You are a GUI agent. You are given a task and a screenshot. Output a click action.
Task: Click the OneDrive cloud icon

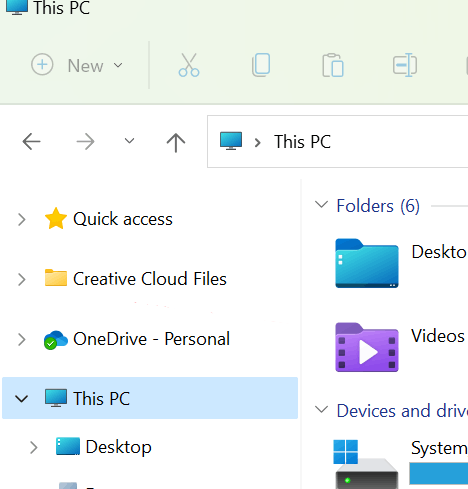click(56, 340)
